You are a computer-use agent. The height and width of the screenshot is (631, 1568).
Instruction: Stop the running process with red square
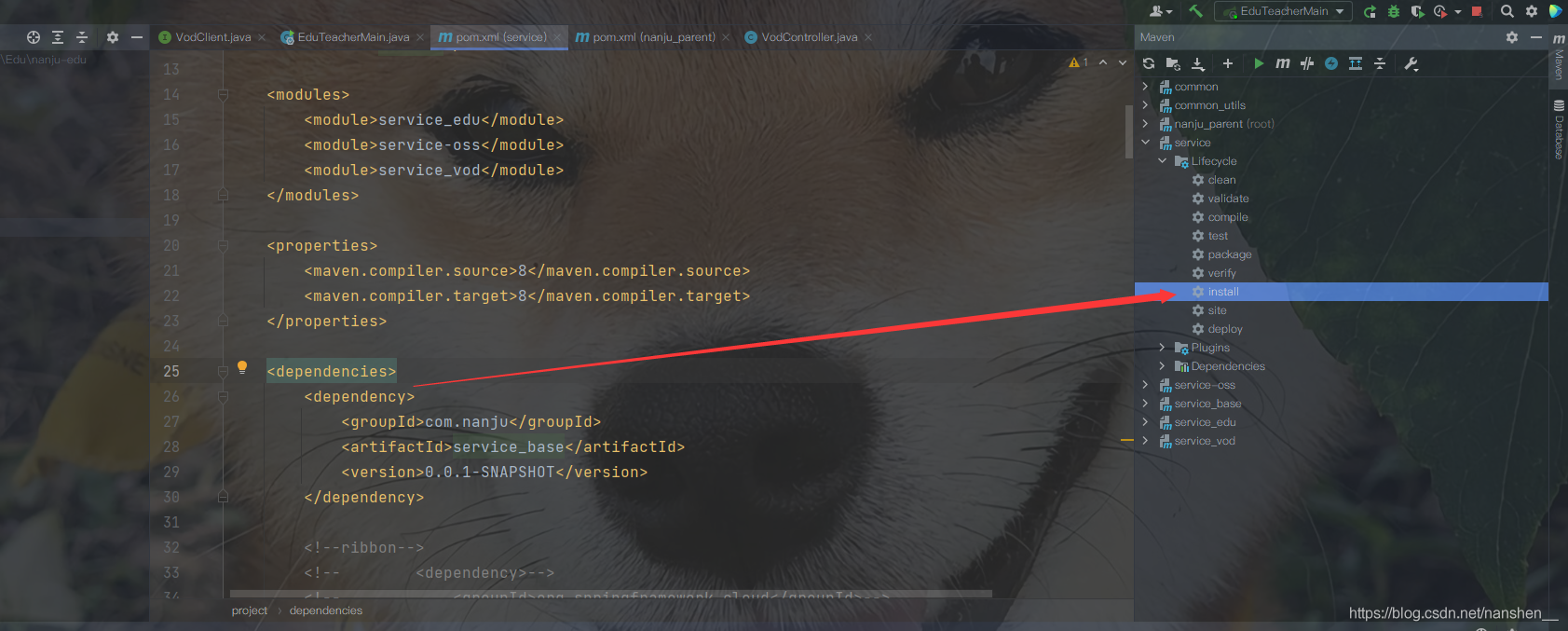[x=1477, y=11]
